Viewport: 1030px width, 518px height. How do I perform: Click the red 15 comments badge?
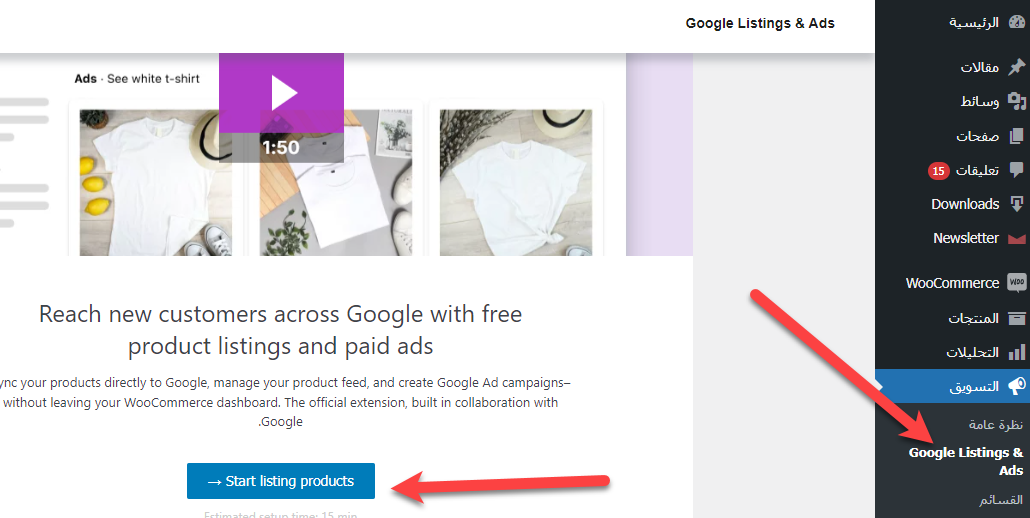click(x=938, y=171)
